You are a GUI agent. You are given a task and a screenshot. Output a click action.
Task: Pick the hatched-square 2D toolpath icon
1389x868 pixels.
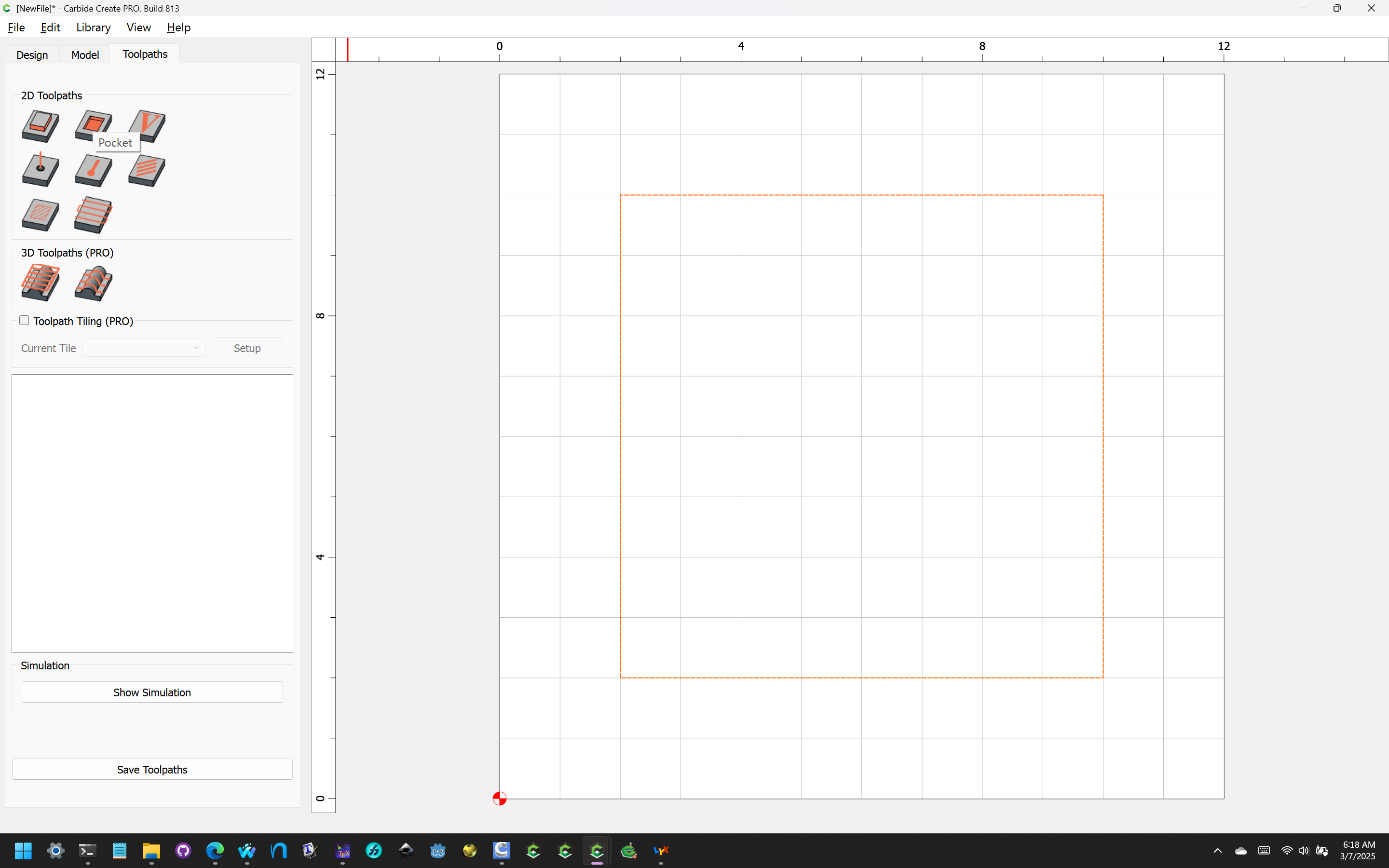pos(40,215)
